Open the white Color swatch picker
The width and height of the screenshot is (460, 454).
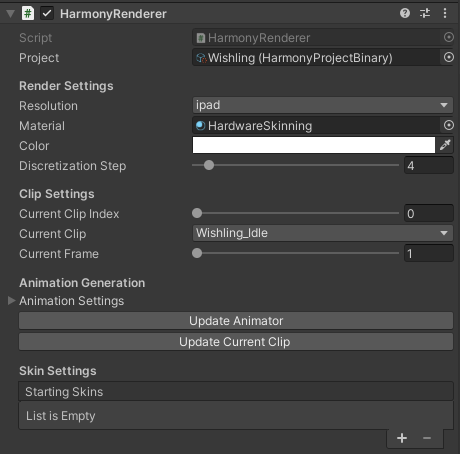pos(314,145)
